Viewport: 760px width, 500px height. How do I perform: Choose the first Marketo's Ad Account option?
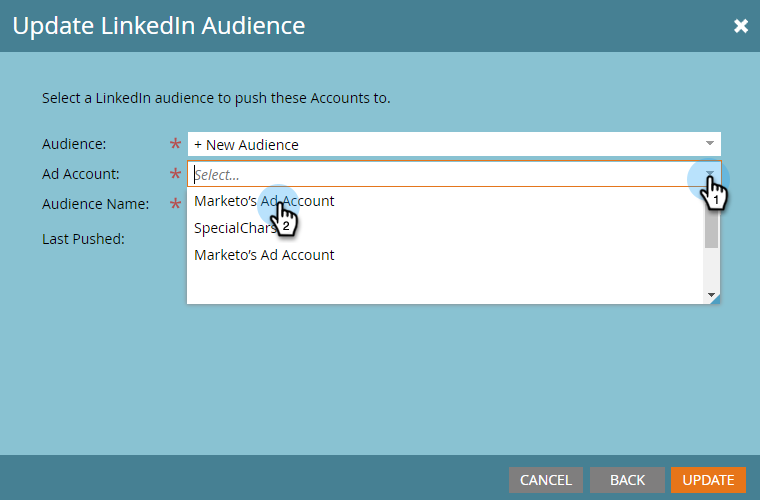(264, 201)
